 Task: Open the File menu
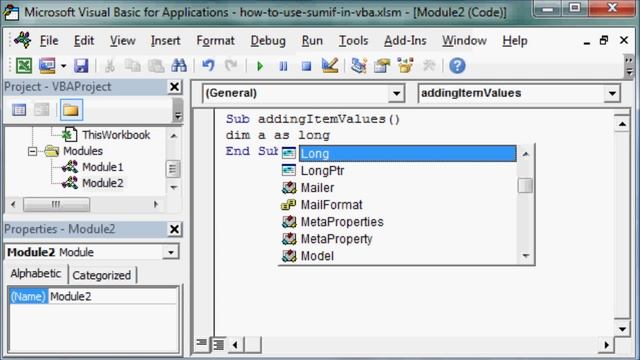[x=49, y=40]
